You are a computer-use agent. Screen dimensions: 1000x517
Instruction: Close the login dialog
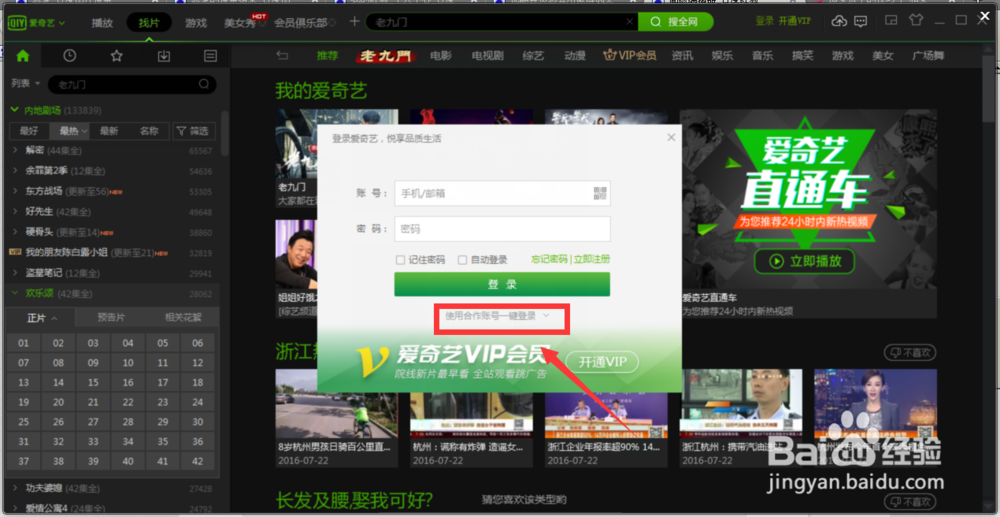[670, 137]
